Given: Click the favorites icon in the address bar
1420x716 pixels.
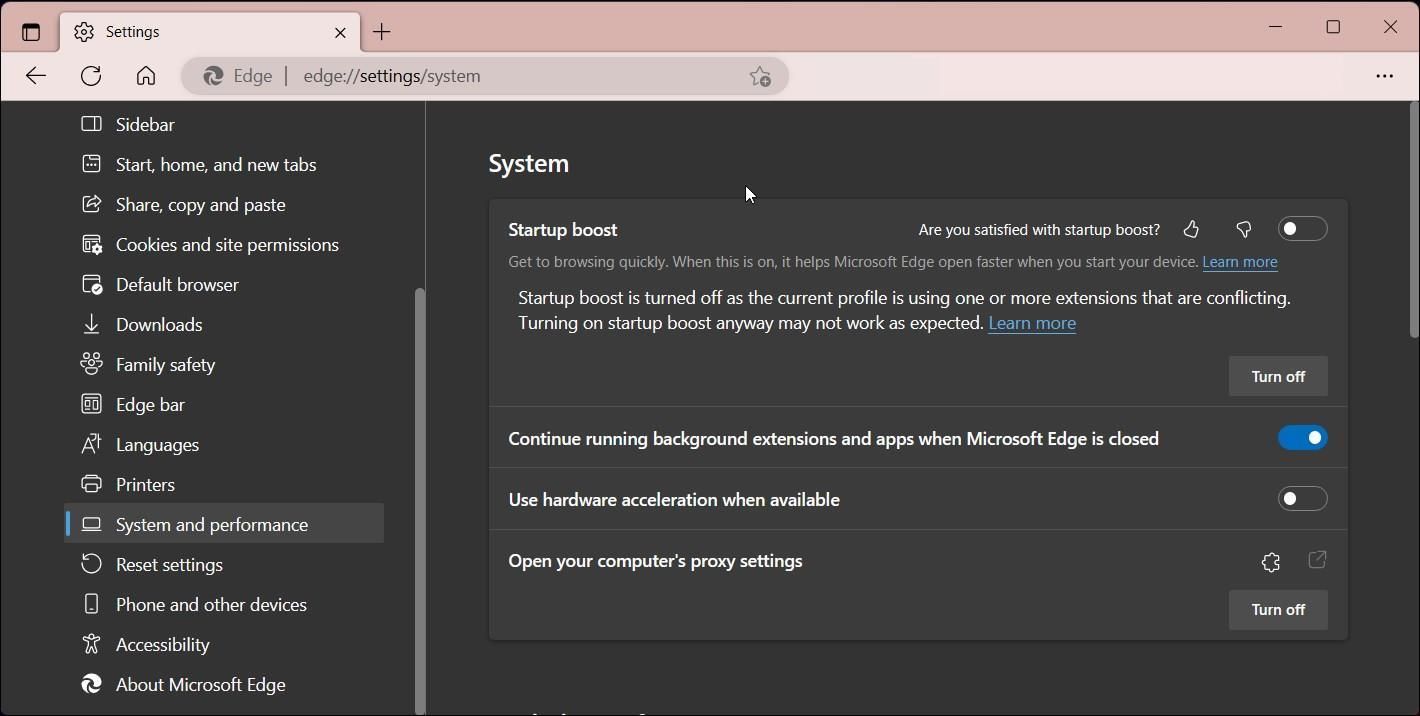Looking at the screenshot, I should tap(760, 76).
